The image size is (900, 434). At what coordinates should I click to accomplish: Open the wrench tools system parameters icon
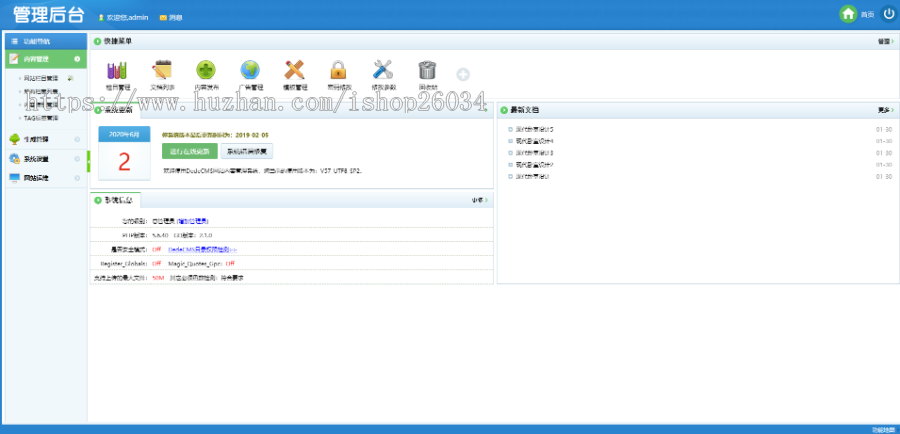click(382, 70)
